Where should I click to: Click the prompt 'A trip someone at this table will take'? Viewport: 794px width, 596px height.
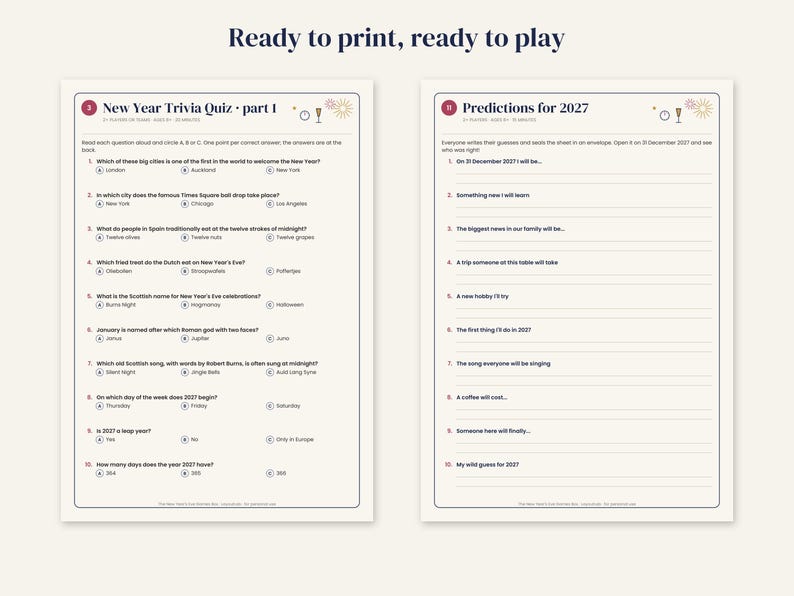(x=507, y=262)
